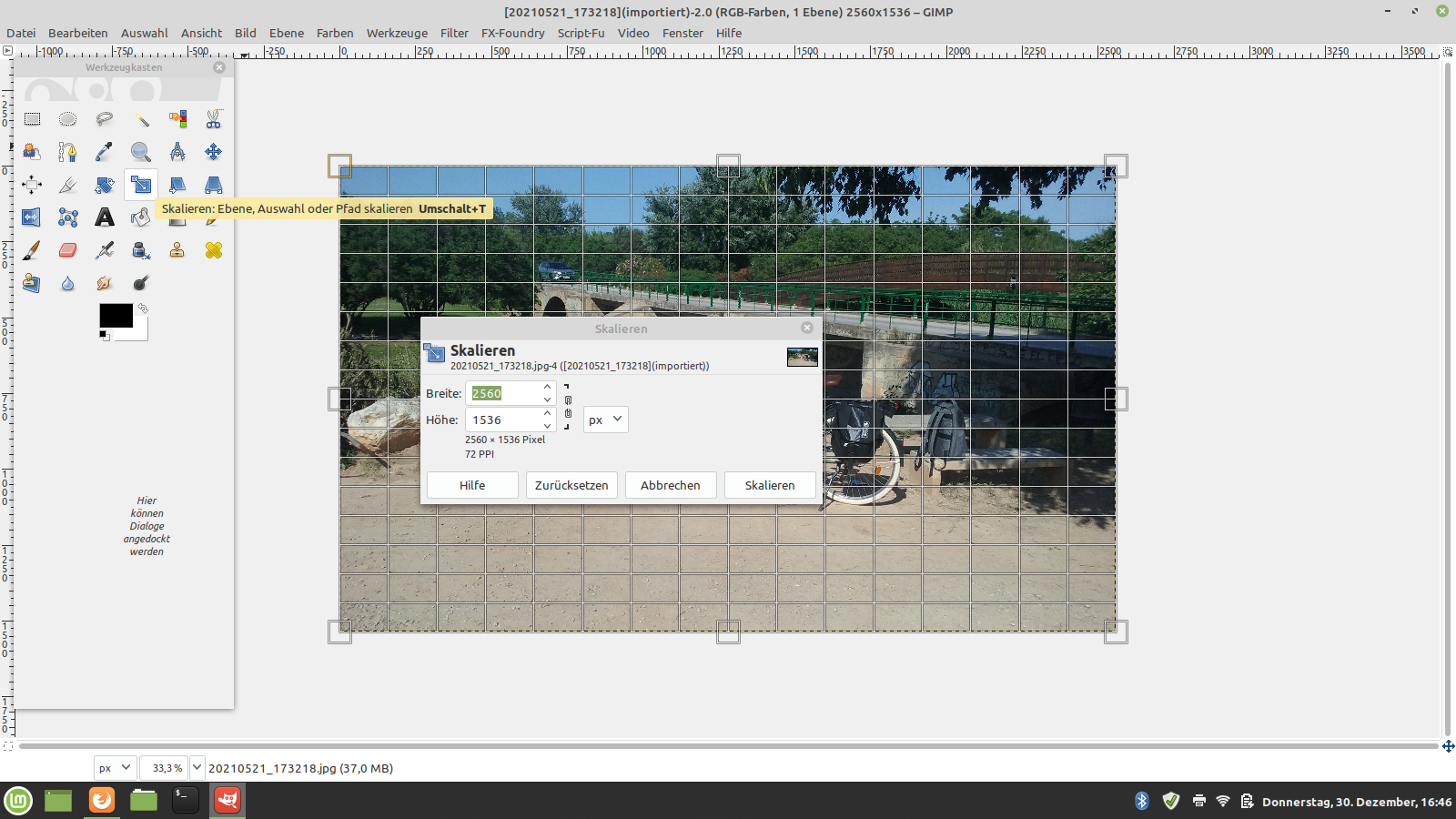The image size is (1456, 819).
Task: Open the status bar px unit dropdown
Action: [115, 768]
